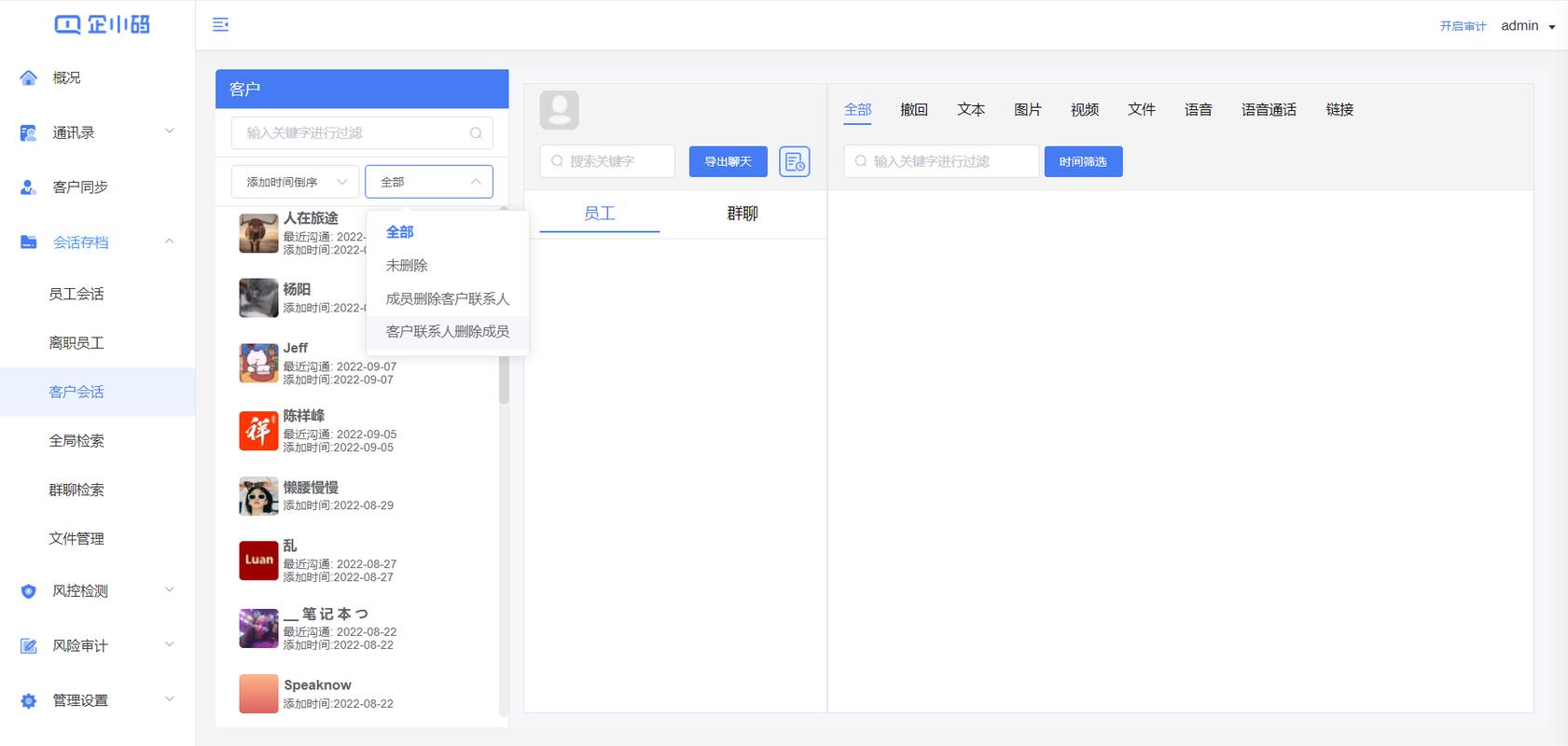Select Speaknow's orange avatar
Screen dimensions: 1568x746
[258, 694]
